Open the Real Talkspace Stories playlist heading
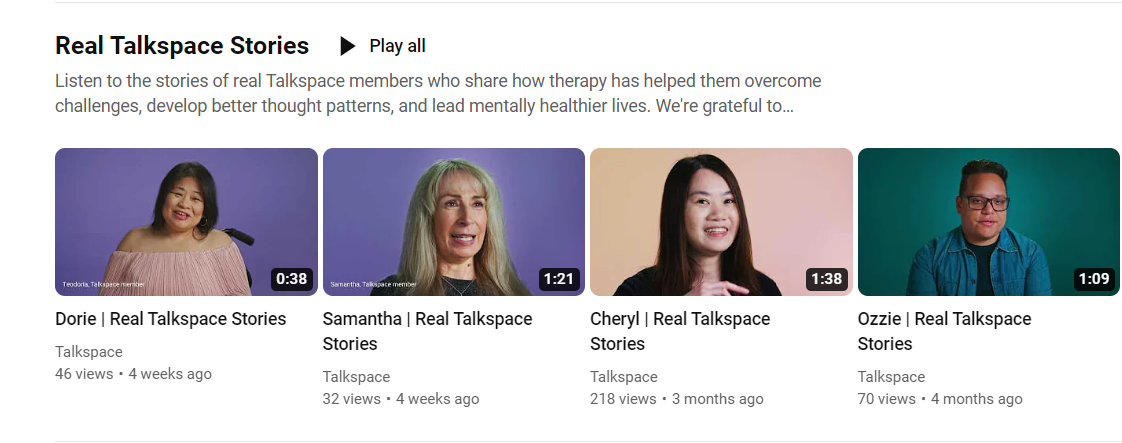The width and height of the screenshot is (1122, 443). click(182, 46)
